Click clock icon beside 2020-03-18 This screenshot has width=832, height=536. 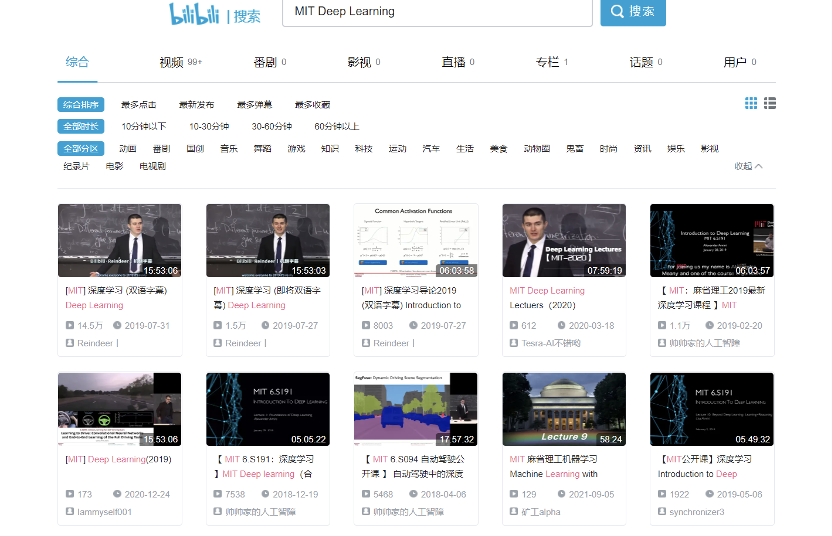561,325
